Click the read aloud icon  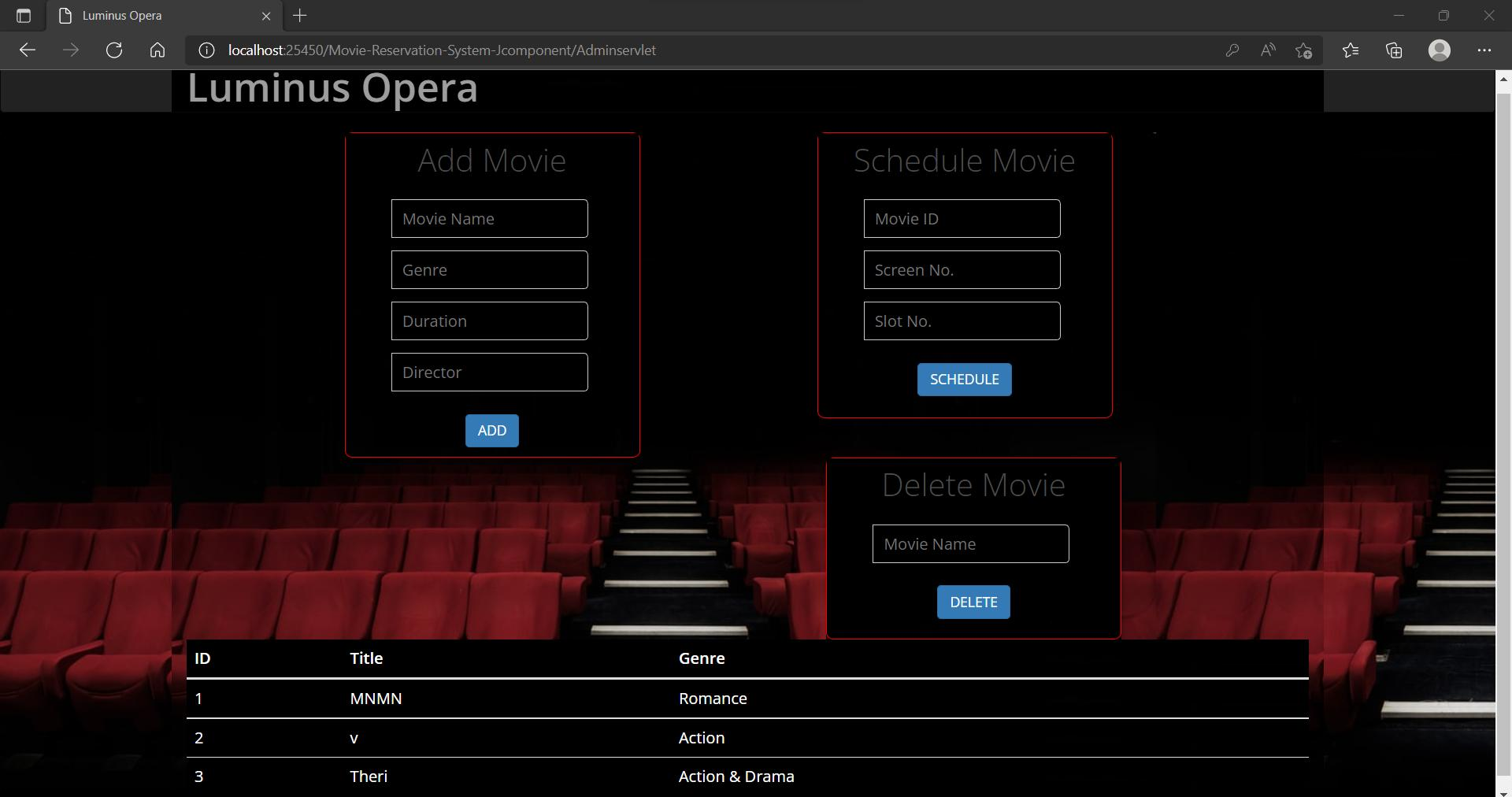tap(1268, 50)
